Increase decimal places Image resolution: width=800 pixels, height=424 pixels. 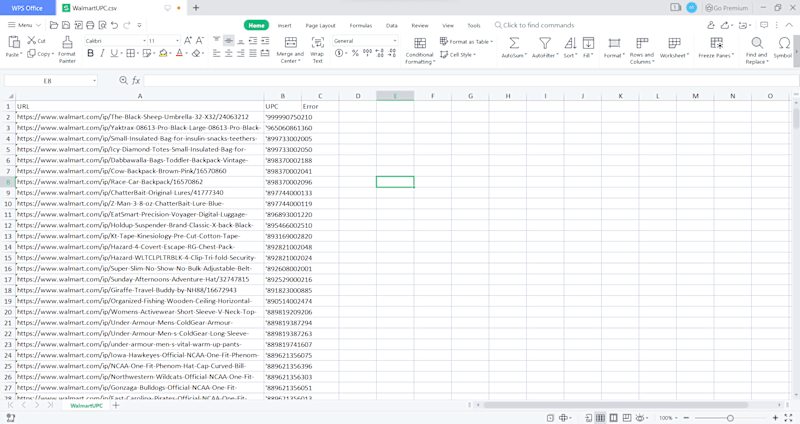click(380, 53)
